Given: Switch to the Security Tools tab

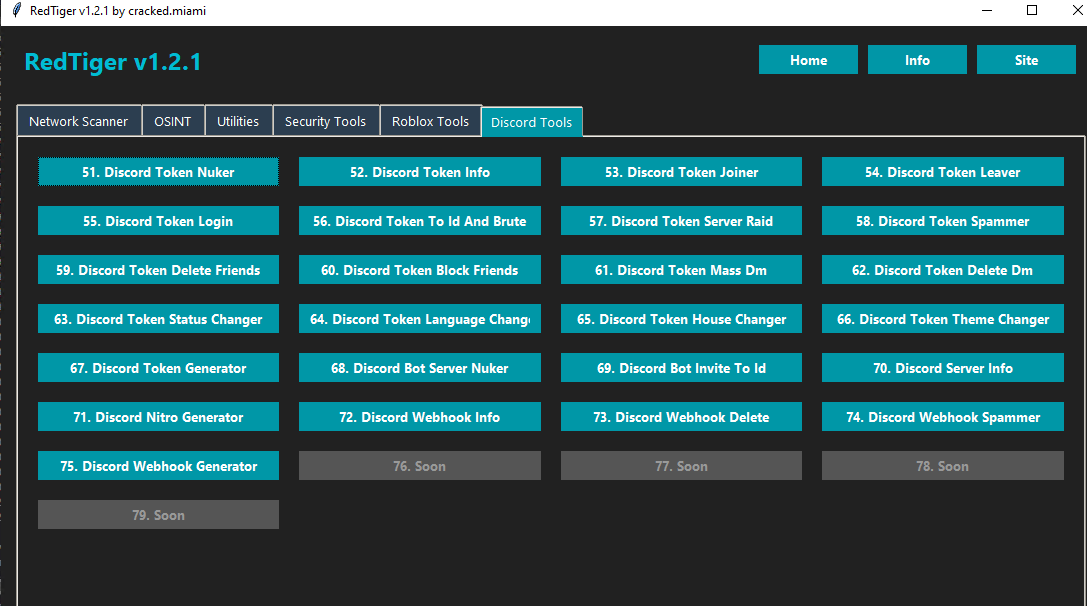Looking at the screenshot, I should pyautogui.click(x=325, y=121).
